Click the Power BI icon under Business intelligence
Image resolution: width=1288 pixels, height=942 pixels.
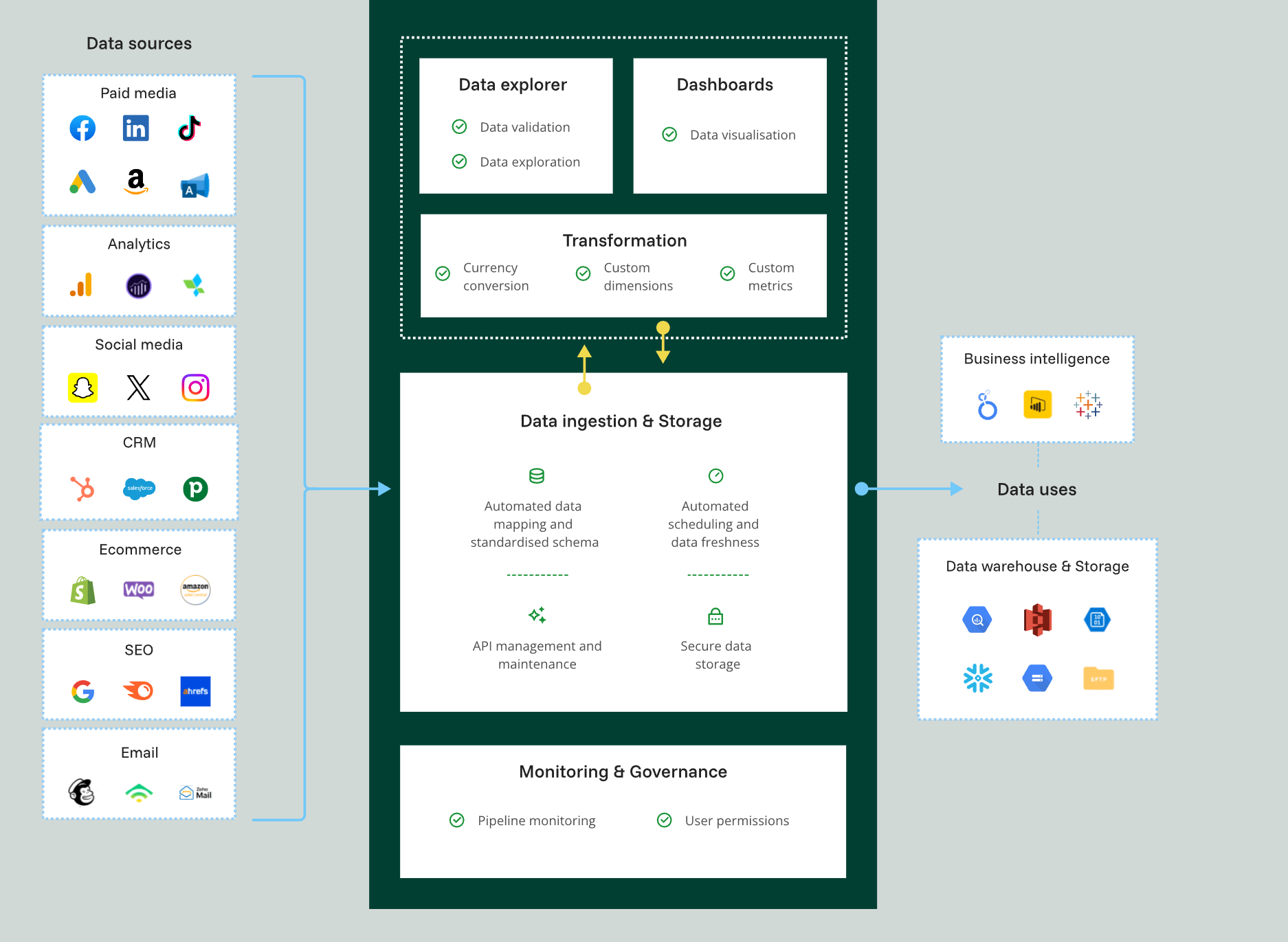coord(1037,405)
